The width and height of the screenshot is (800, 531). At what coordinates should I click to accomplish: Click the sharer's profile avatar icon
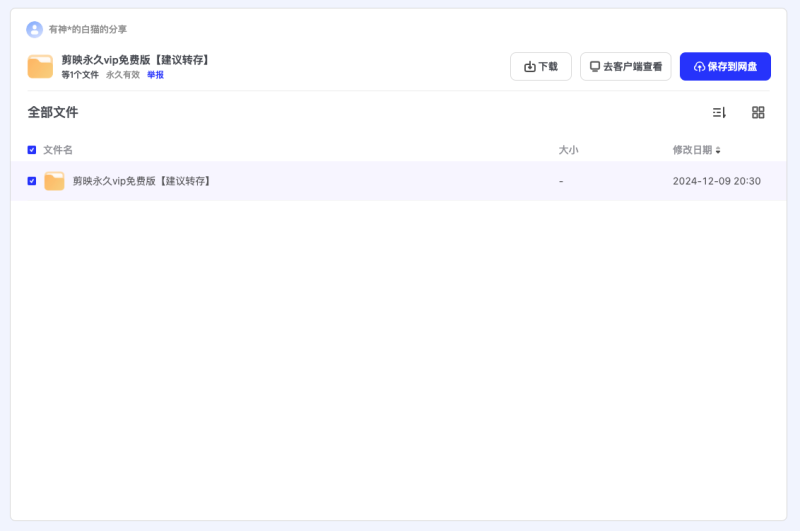pos(35,29)
